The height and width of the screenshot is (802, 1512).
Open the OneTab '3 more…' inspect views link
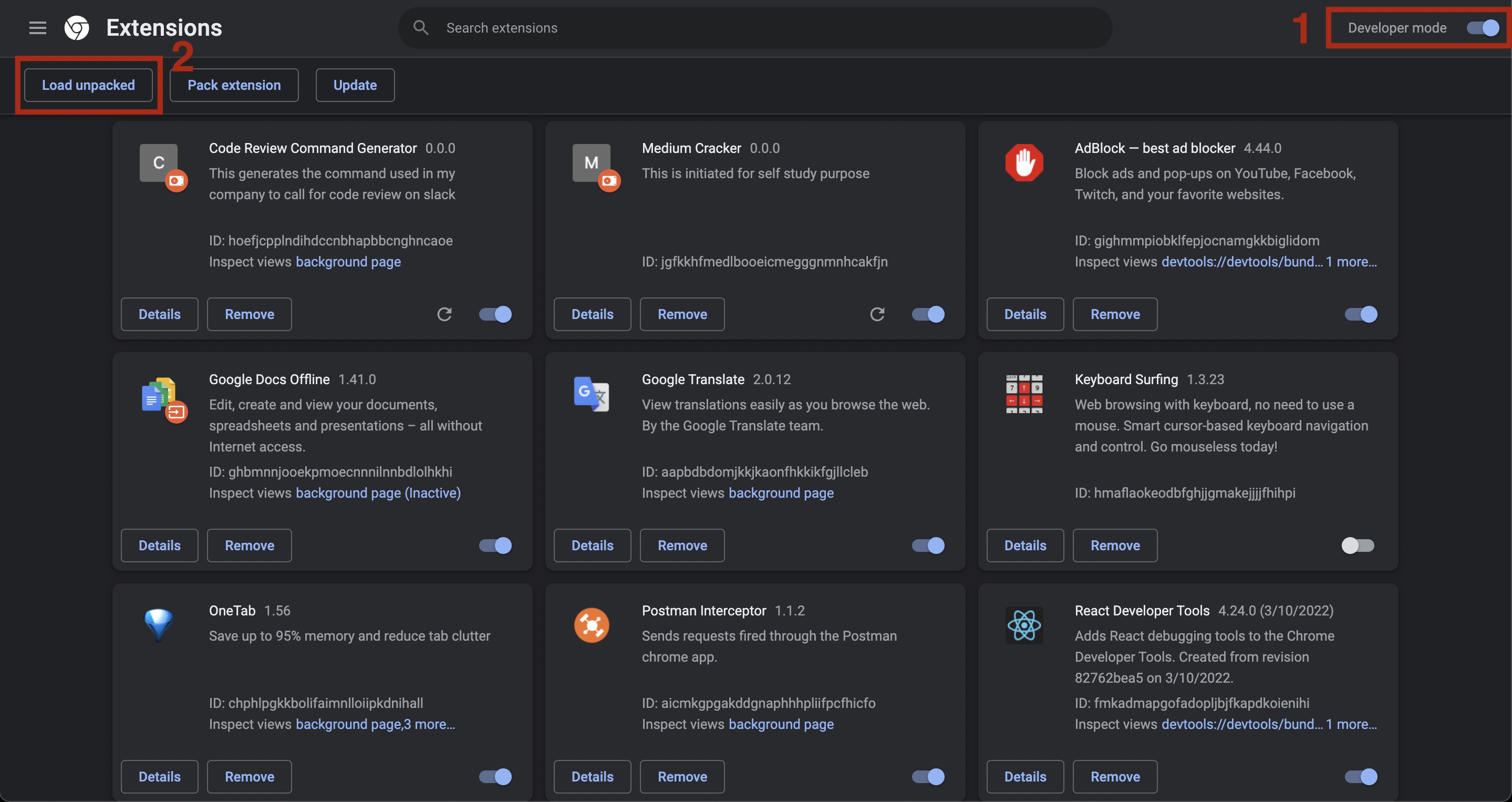pos(429,724)
